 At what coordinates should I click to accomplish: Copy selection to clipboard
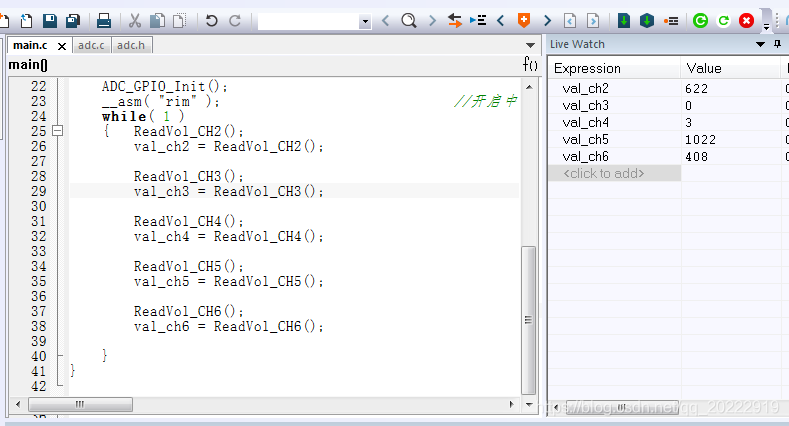click(157, 21)
